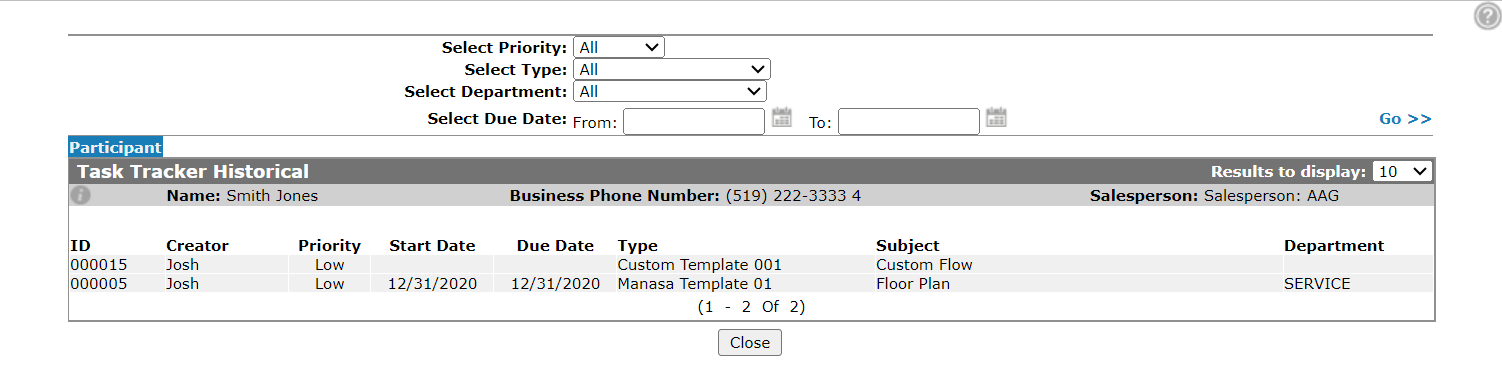Viewport: 1502px width, 366px height.
Task: Expand the Select Priority dropdown
Action: (619, 47)
